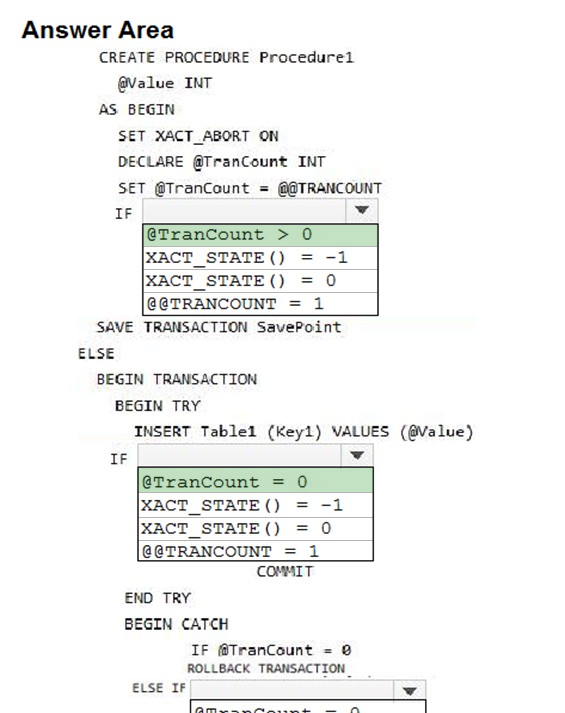
Task: Click the second IF combo box field
Action: [240, 455]
